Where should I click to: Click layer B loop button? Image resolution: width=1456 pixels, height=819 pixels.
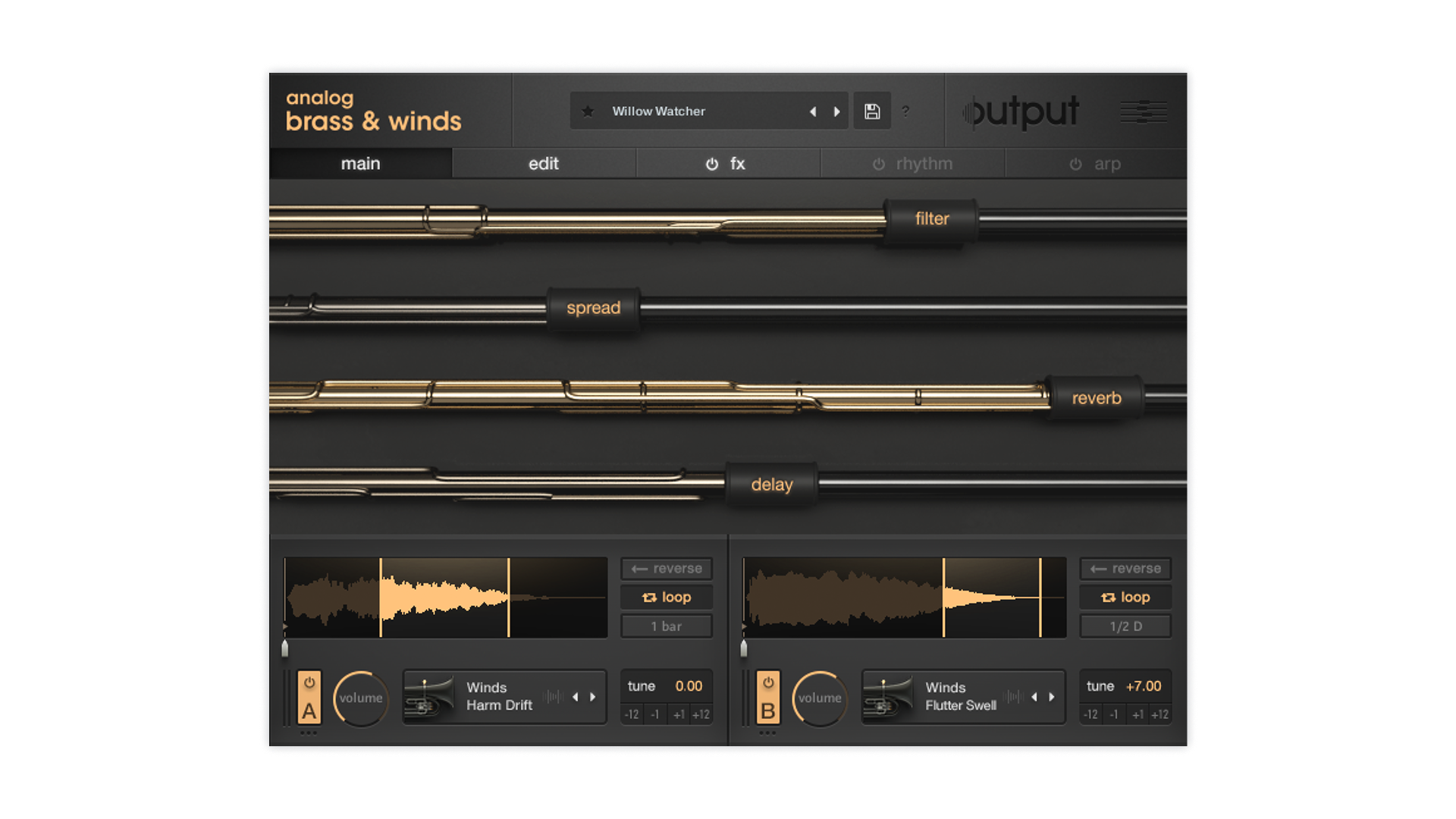[1125, 598]
